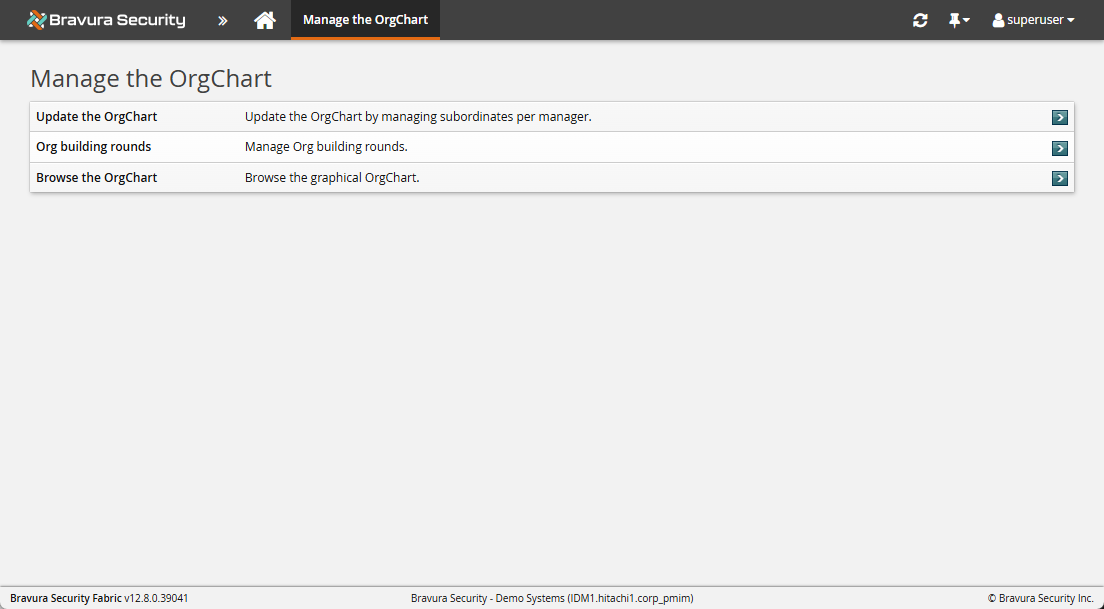Image resolution: width=1104 pixels, height=609 pixels.
Task: Select the Manage the OrgChart tab
Action: point(365,19)
